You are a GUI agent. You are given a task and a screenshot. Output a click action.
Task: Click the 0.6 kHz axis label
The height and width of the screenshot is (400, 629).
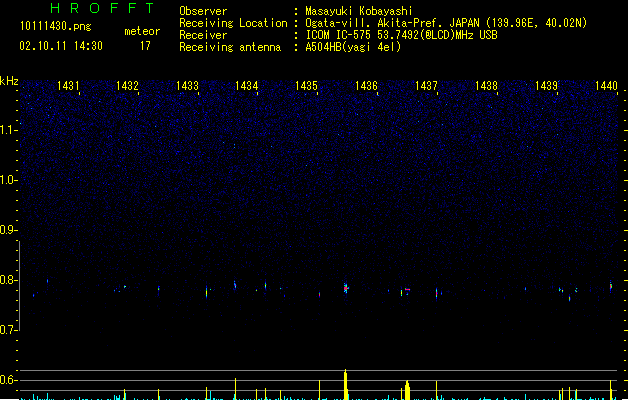tap(8, 380)
